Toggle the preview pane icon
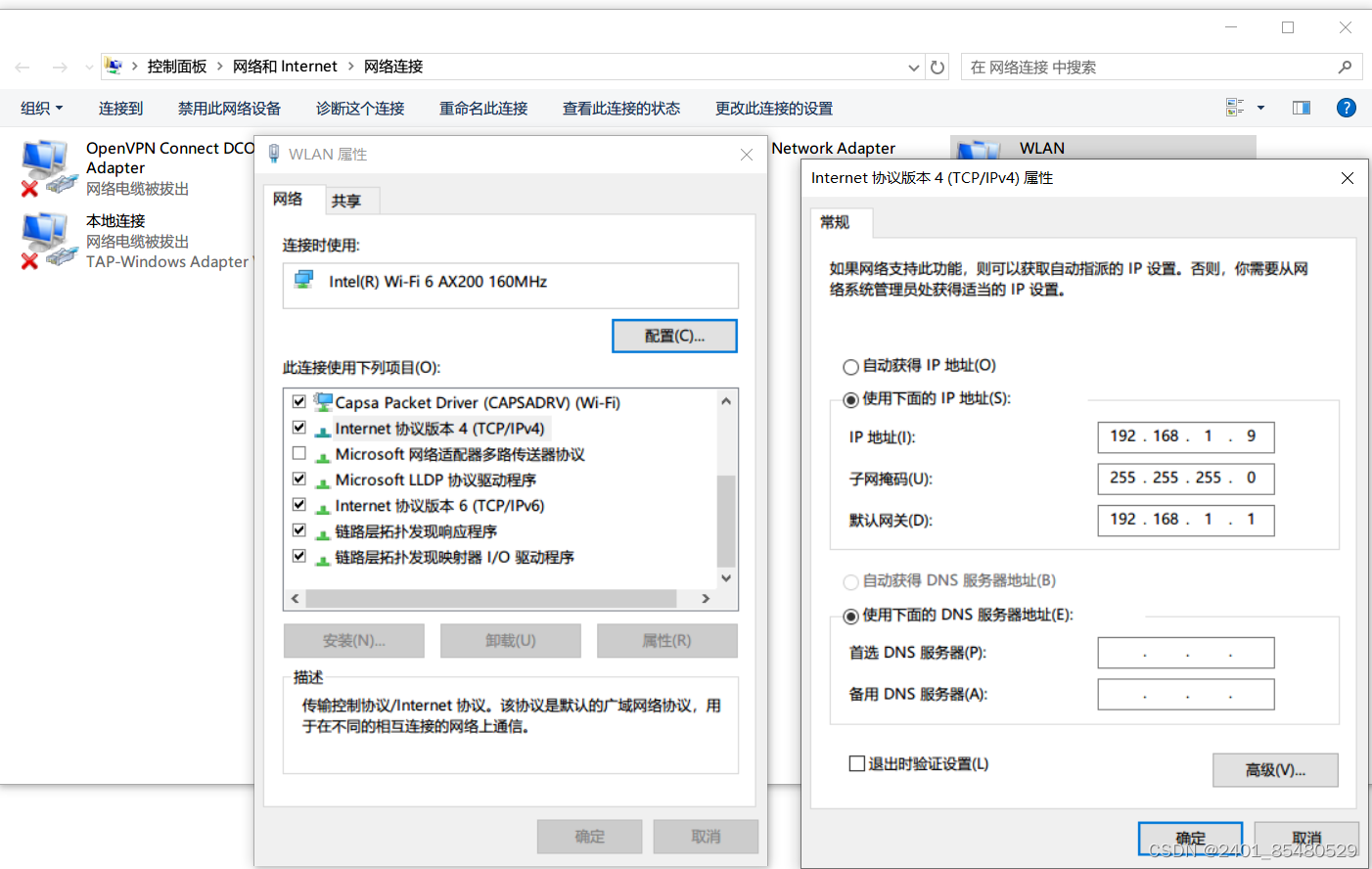The width and height of the screenshot is (1372, 869). click(1302, 108)
